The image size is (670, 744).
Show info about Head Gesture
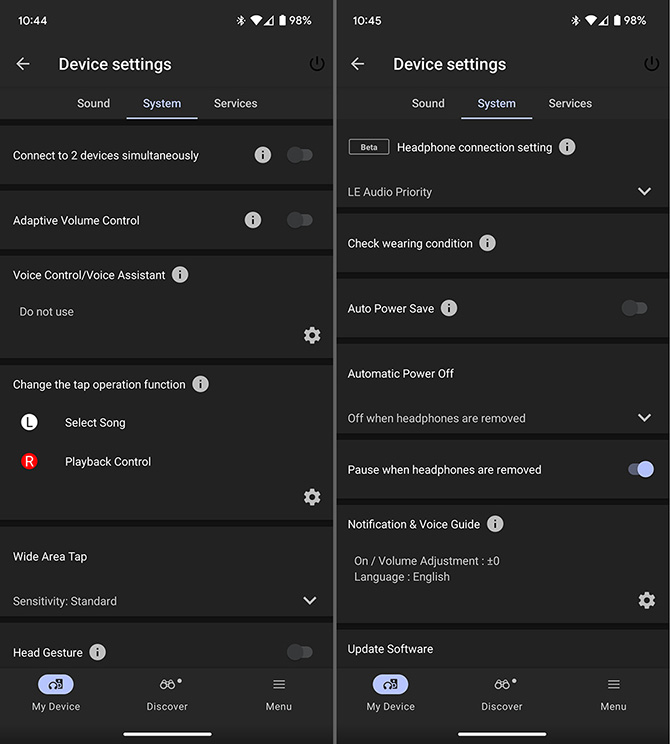point(98,652)
